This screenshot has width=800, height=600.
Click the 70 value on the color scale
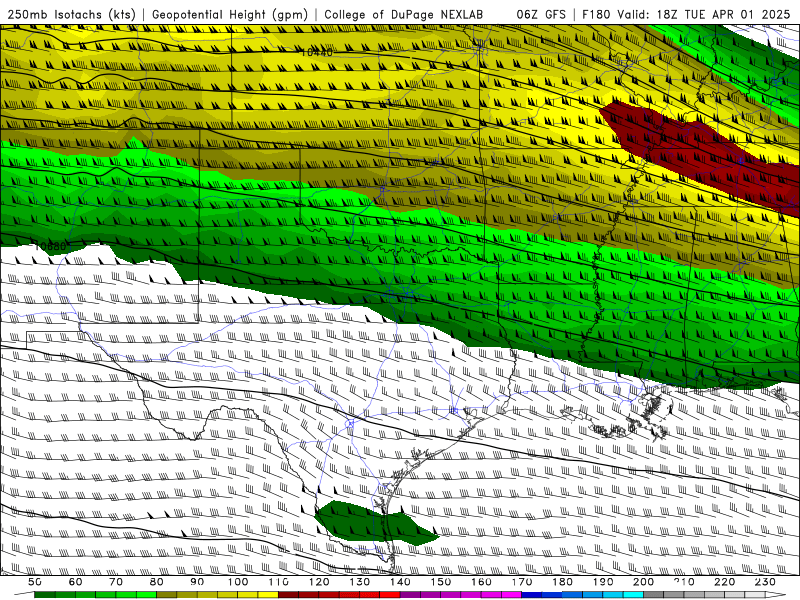point(116,582)
